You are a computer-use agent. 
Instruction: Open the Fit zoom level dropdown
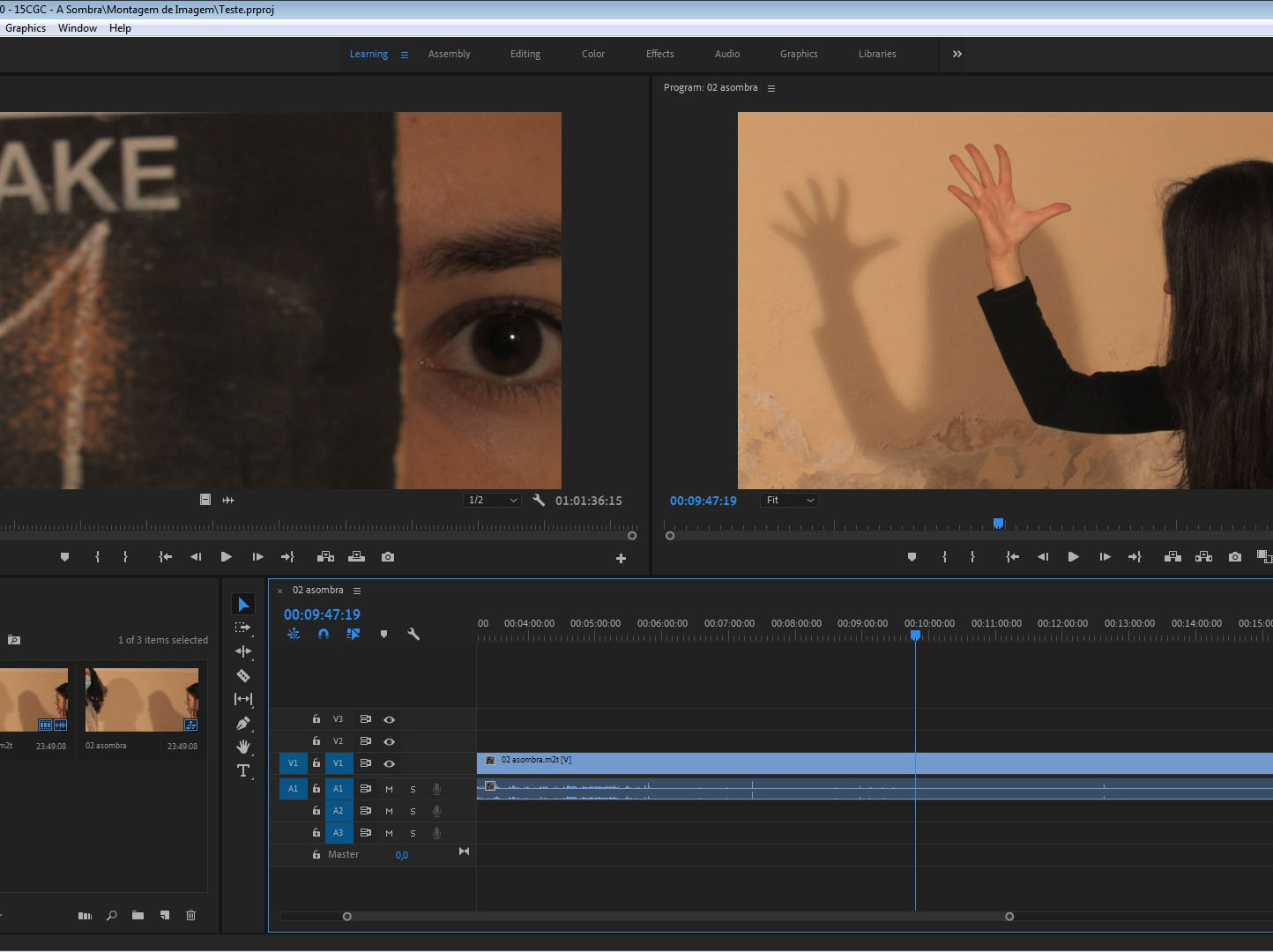[x=789, y=501]
